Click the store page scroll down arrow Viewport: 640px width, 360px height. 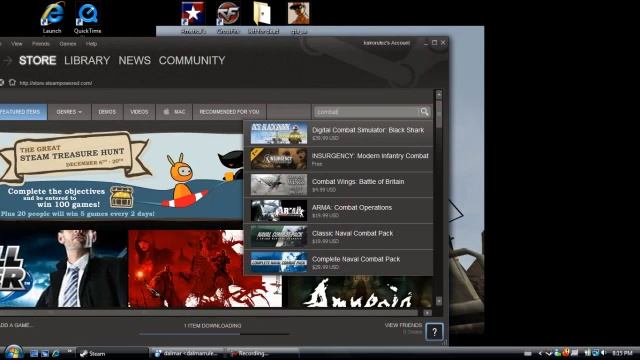coord(439,301)
